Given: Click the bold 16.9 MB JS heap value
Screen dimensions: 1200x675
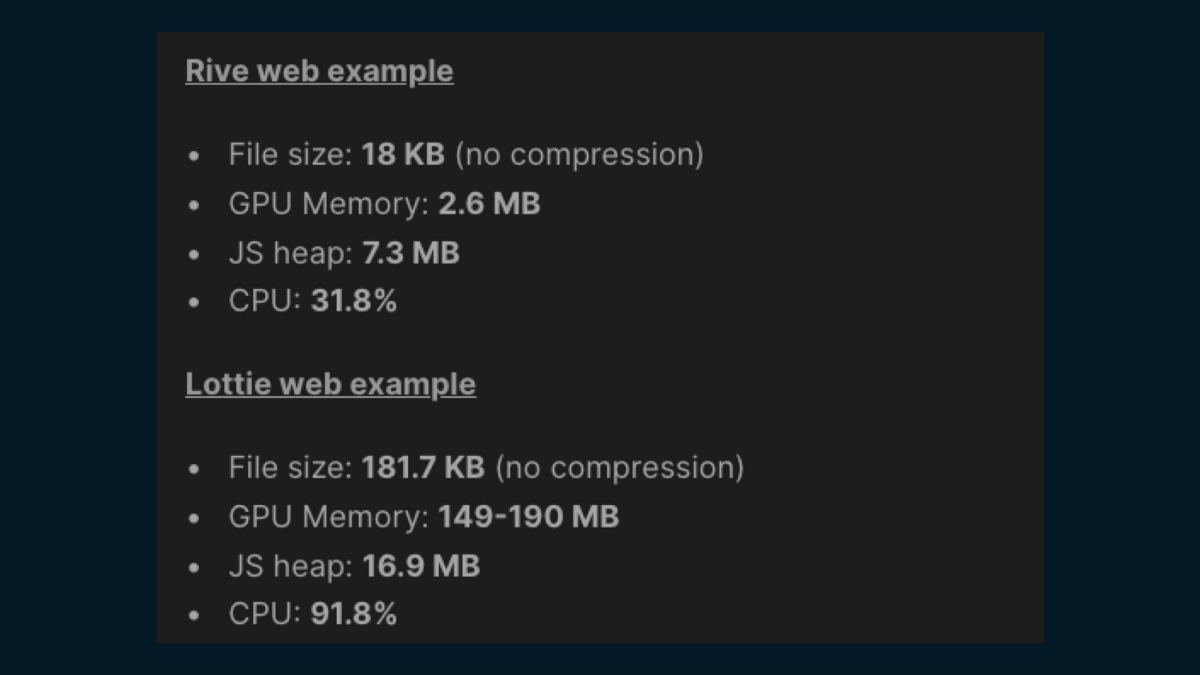Looking at the screenshot, I should click(421, 566).
